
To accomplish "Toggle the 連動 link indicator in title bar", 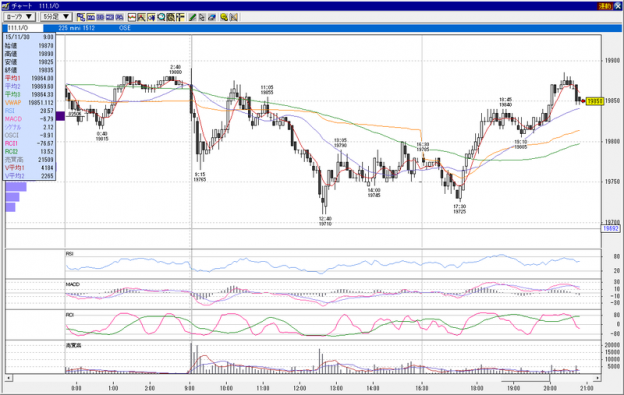I will tap(605, 6).
